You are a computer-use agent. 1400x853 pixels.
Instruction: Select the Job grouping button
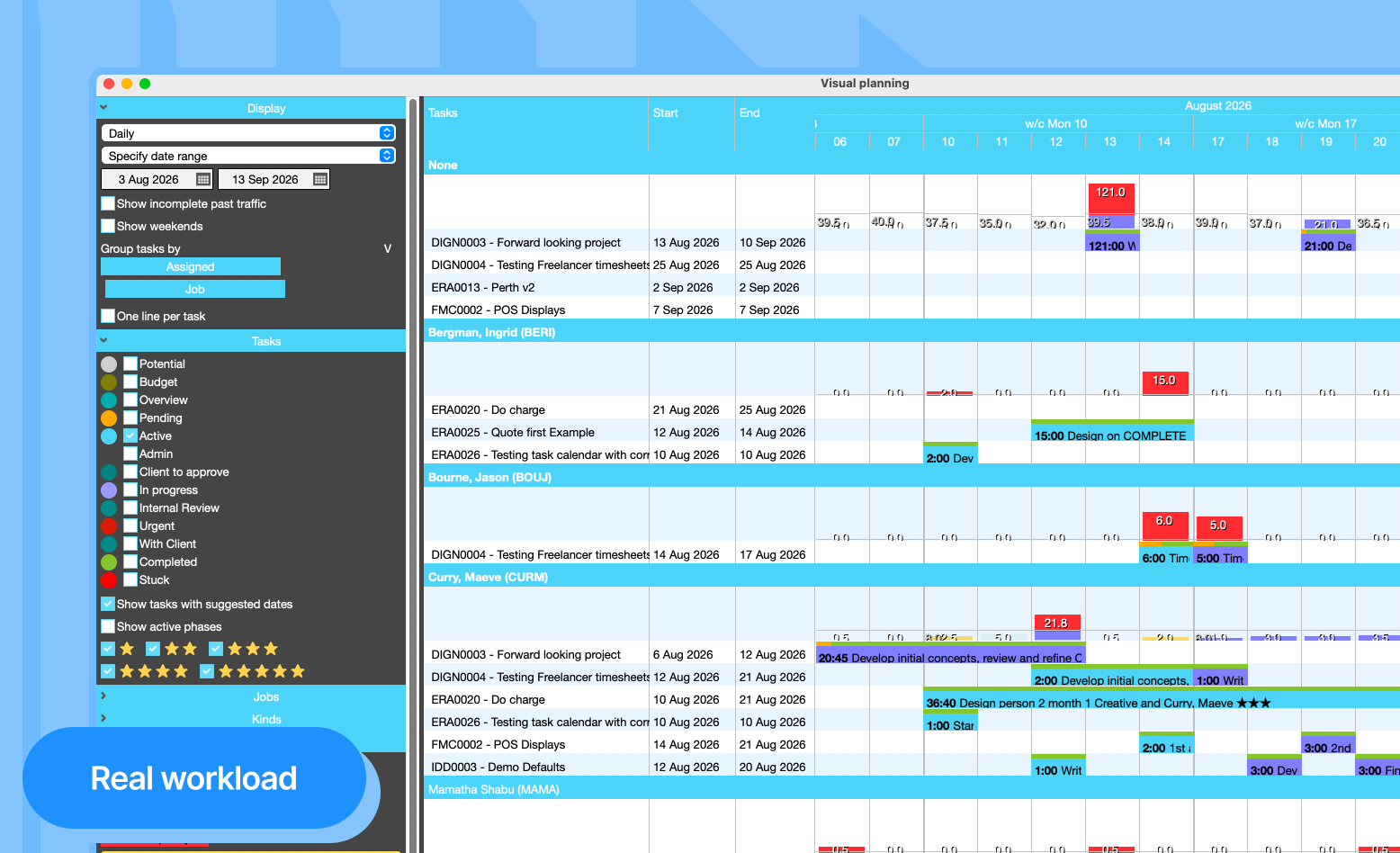[195, 289]
